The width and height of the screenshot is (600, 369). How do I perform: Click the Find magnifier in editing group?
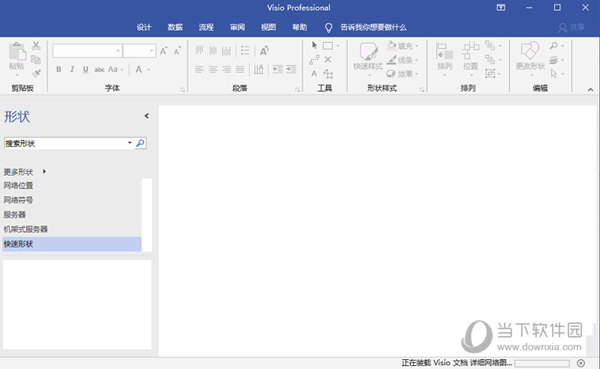pos(554,46)
